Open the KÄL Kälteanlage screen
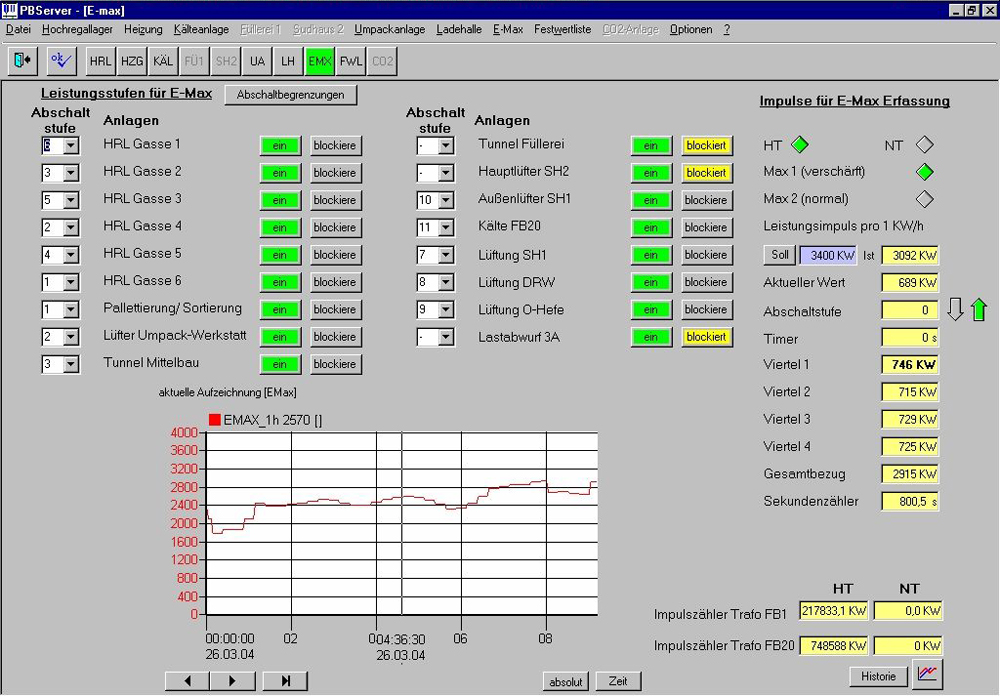The height and width of the screenshot is (696, 1000). click(x=162, y=60)
